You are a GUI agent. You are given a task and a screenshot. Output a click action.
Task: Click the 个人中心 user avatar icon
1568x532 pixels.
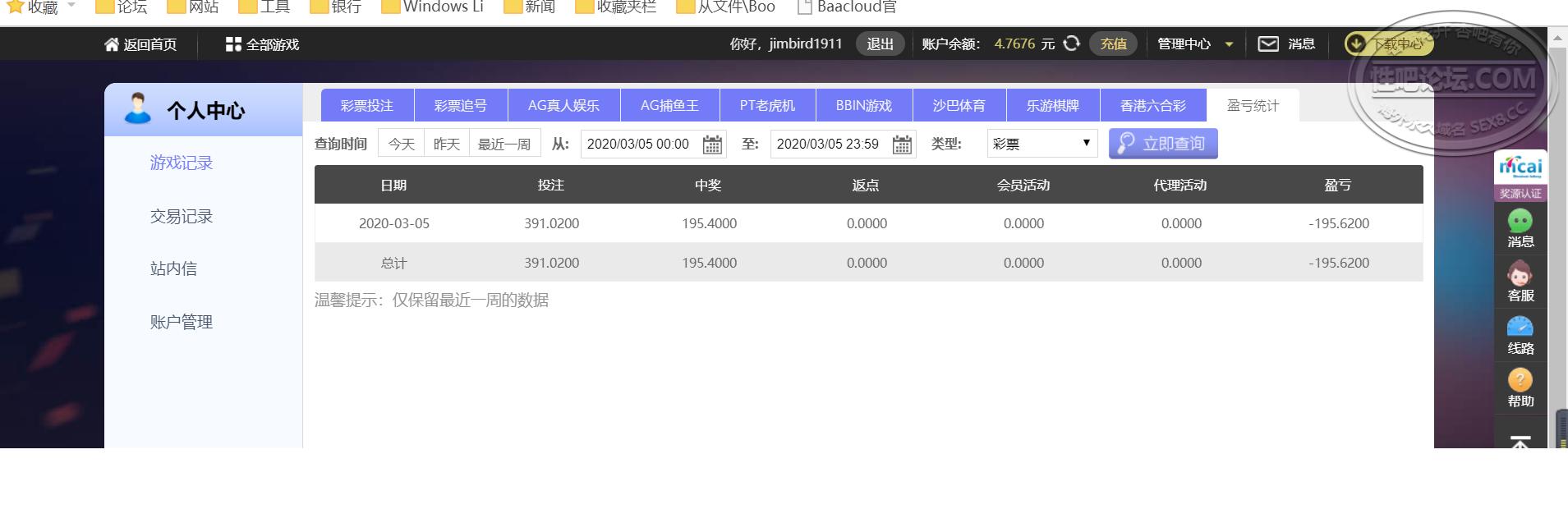(x=138, y=108)
